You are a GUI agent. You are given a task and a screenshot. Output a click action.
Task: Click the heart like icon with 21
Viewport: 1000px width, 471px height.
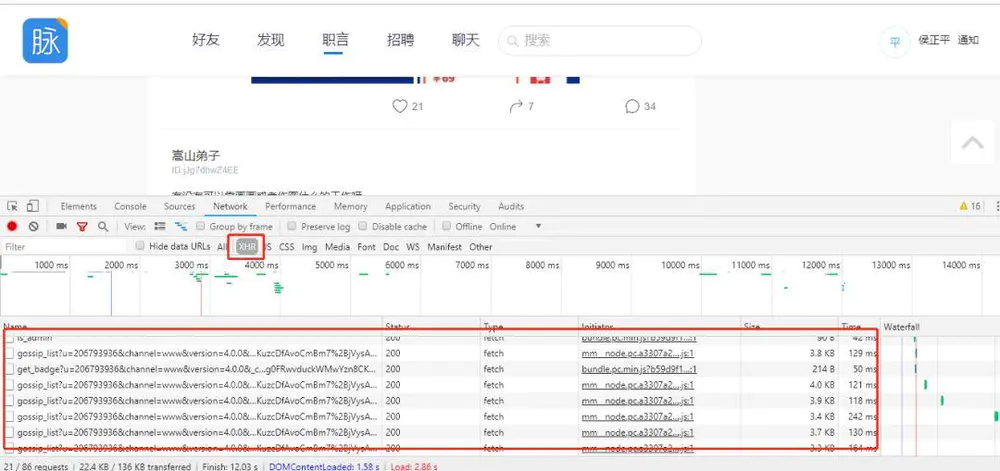[x=400, y=106]
